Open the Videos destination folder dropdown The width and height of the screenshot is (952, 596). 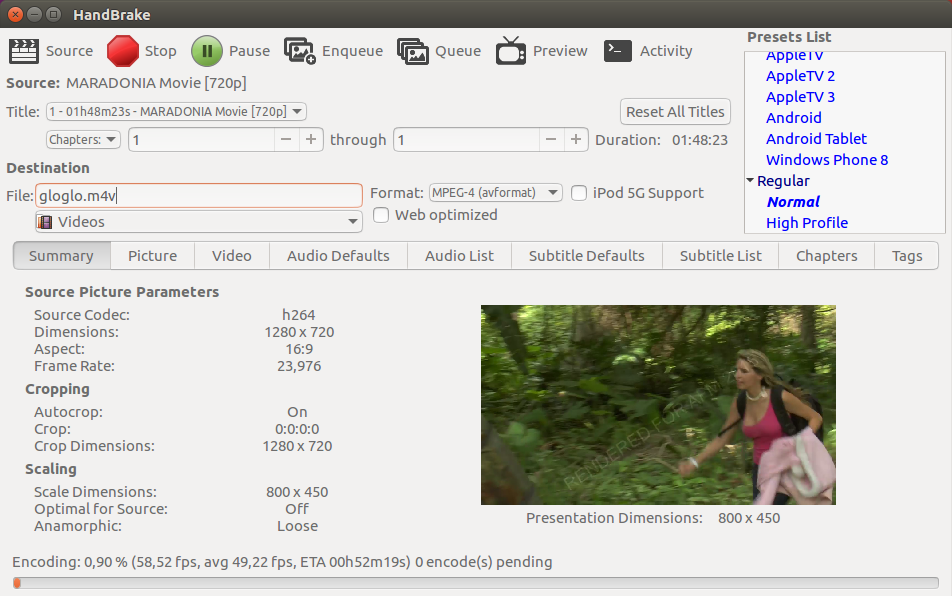pos(199,222)
